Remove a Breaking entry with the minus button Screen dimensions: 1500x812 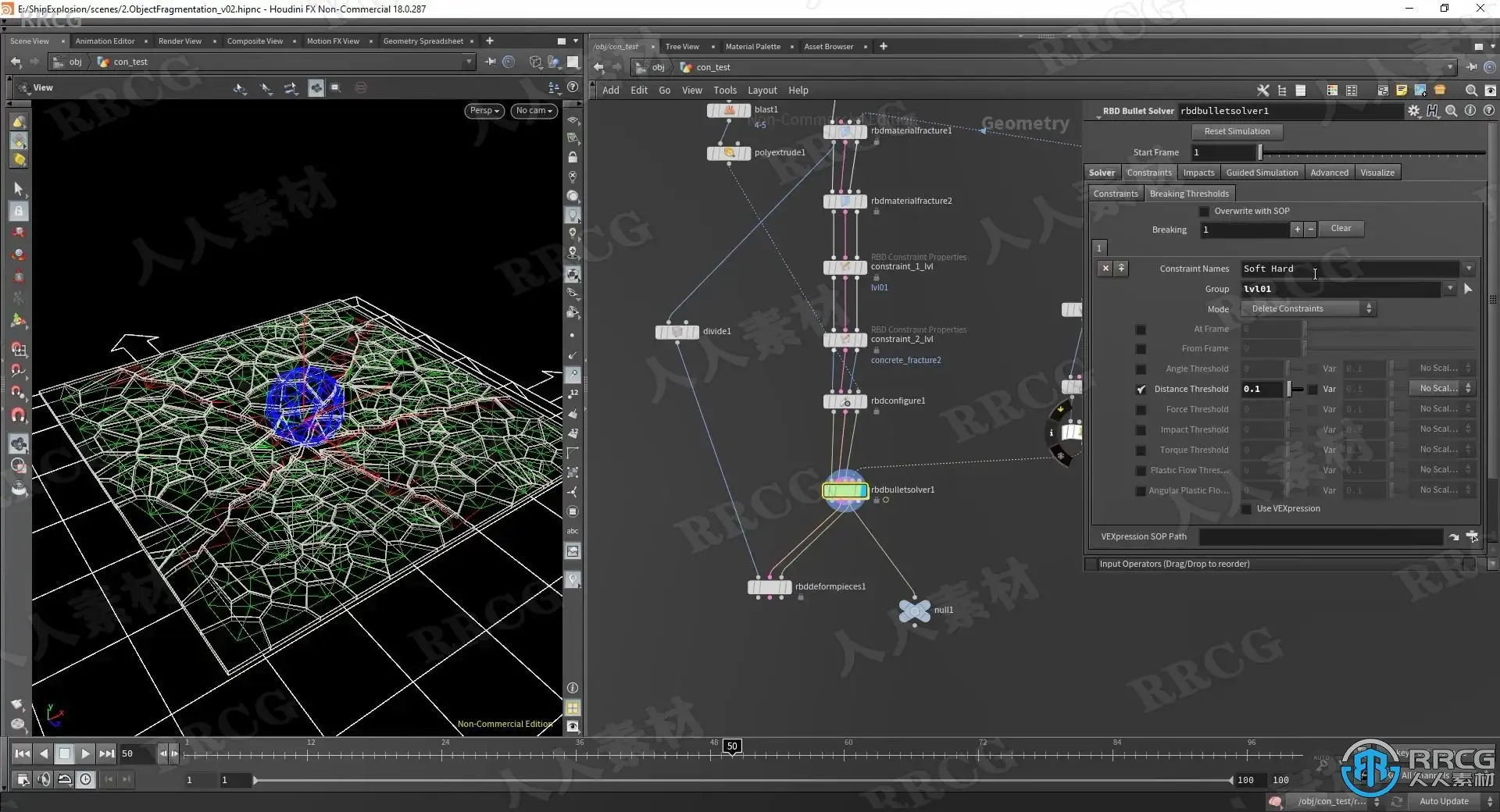click(1310, 230)
